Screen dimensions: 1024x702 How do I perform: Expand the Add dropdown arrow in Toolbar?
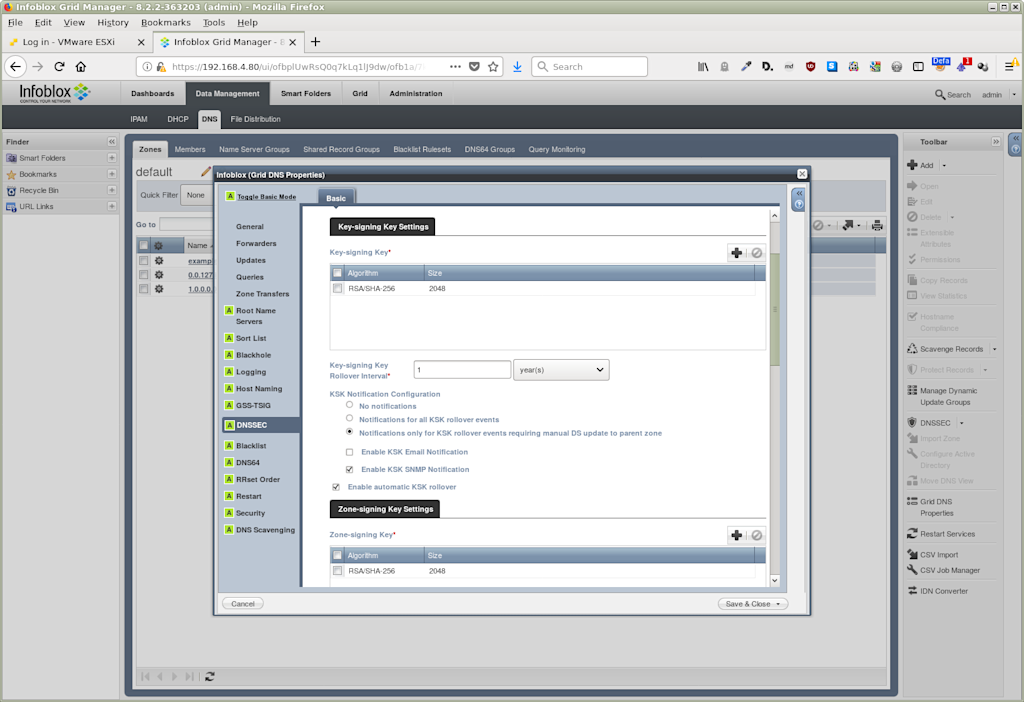click(x=944, y=166)
